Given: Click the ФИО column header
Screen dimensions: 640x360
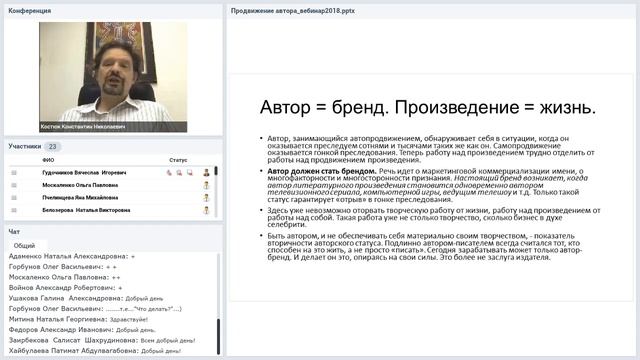Looking at the screenshot, I should click(48, 160).
